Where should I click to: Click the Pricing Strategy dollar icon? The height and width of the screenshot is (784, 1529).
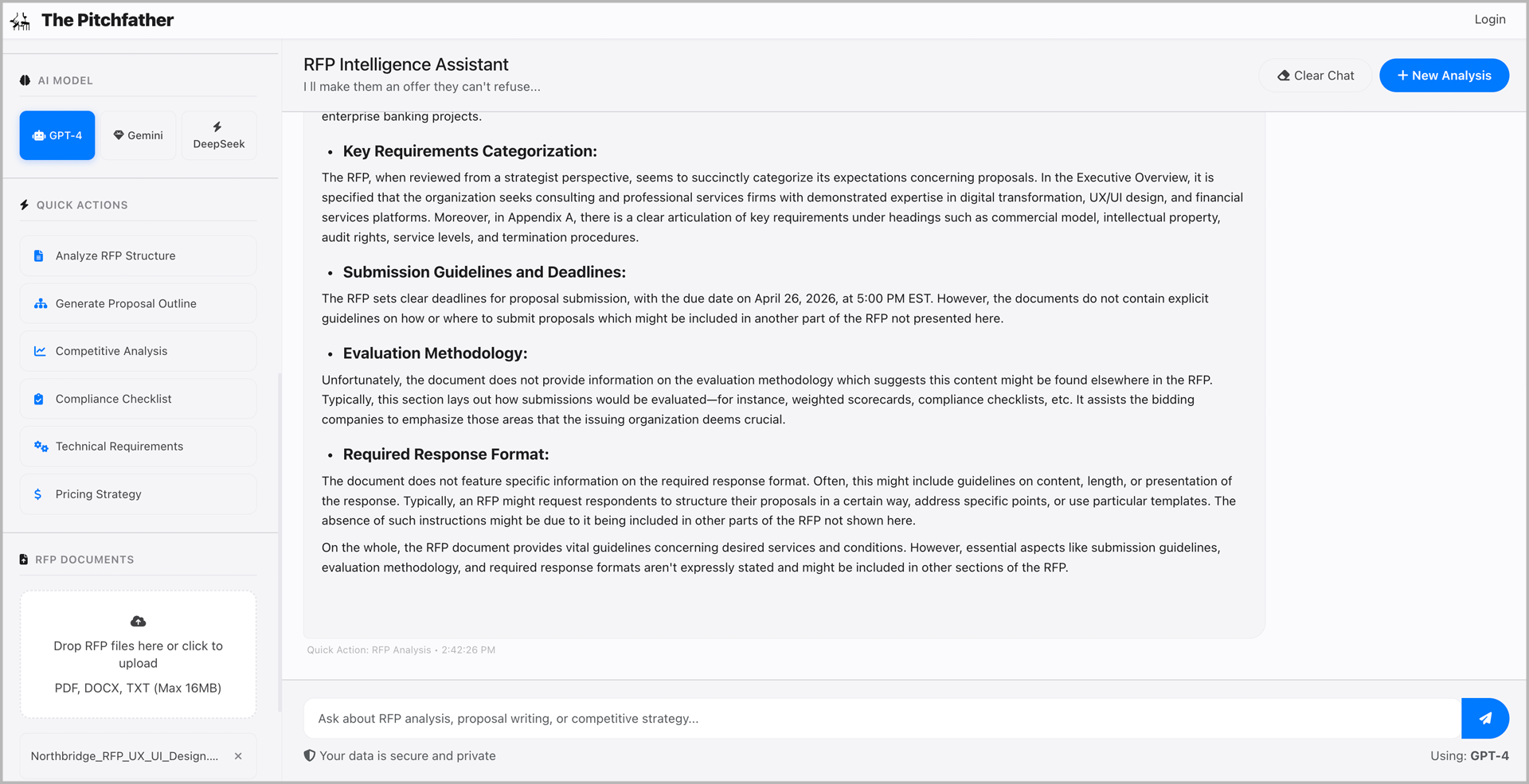click(38, 494)
